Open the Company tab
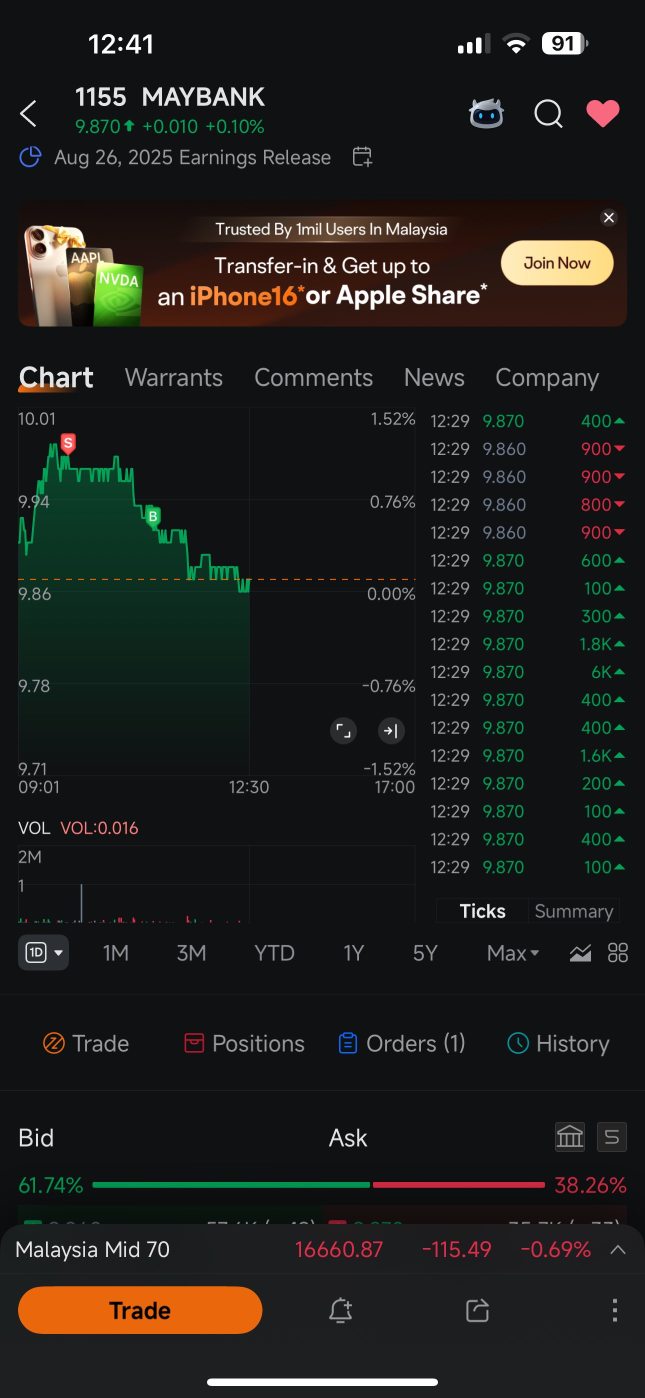 pyautogui.click(x=547, y=377)
